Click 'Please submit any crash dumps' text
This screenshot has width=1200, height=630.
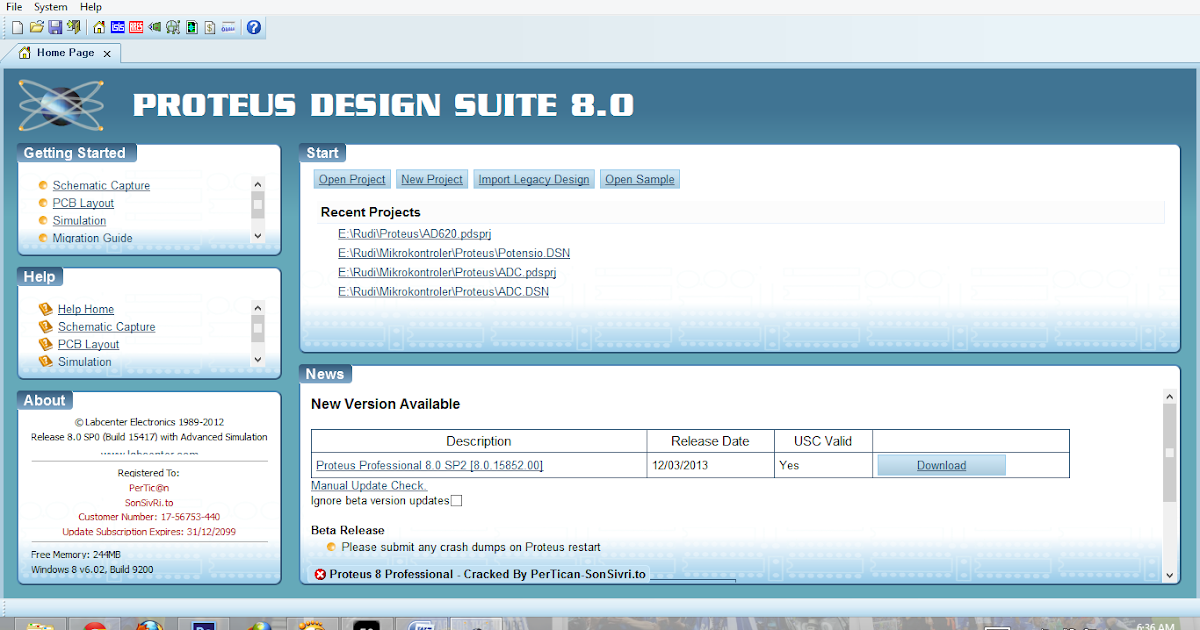pos(471,547)
